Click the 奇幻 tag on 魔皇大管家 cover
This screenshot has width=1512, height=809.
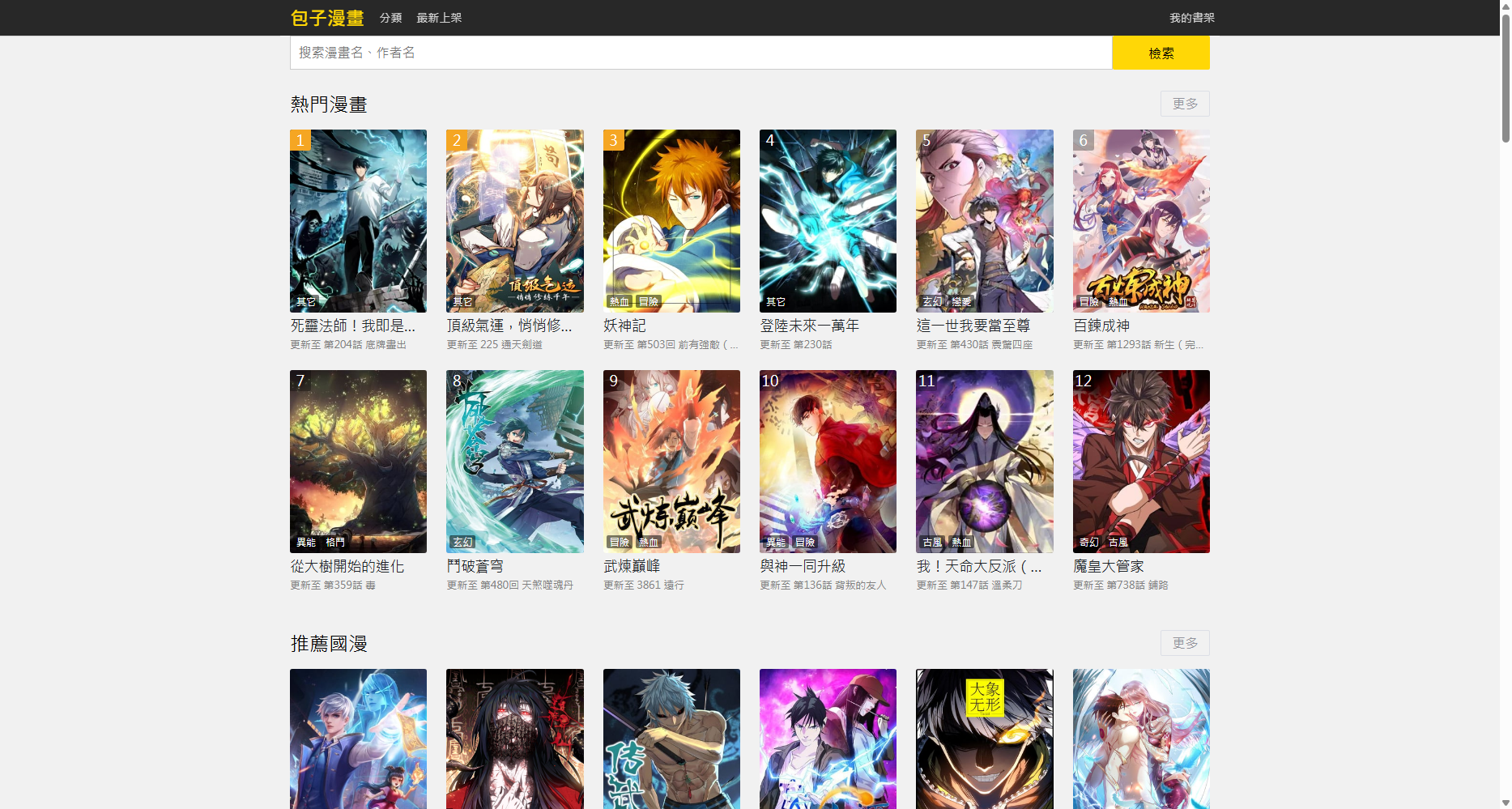(1089, 542)
